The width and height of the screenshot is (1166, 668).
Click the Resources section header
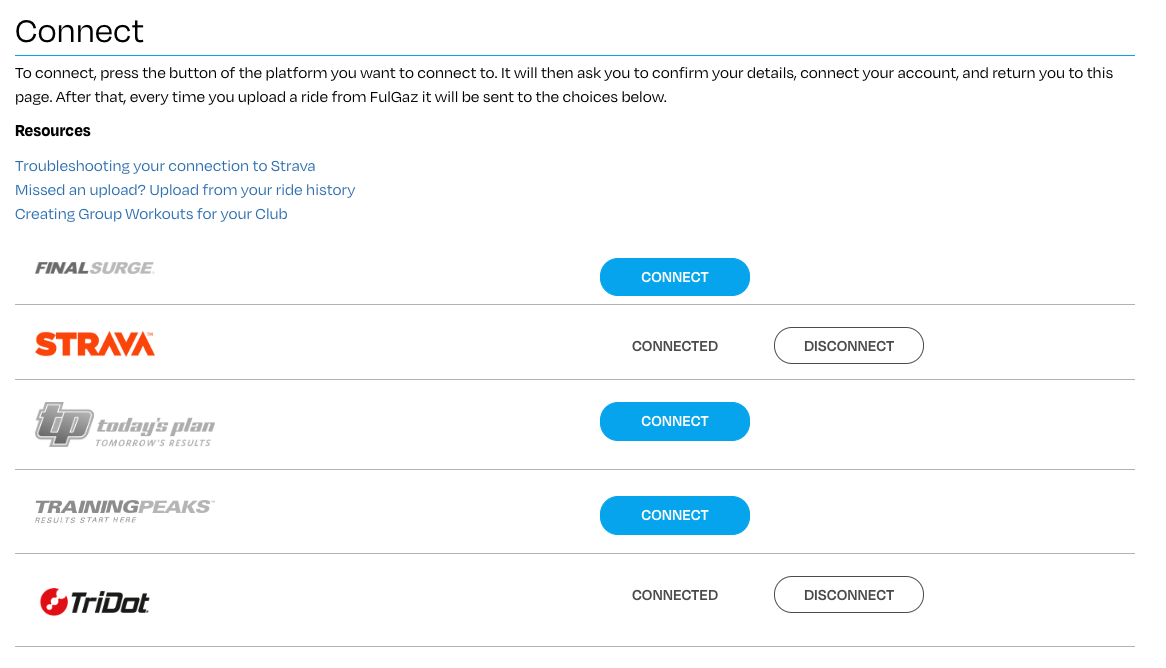(x=52, y=131)
